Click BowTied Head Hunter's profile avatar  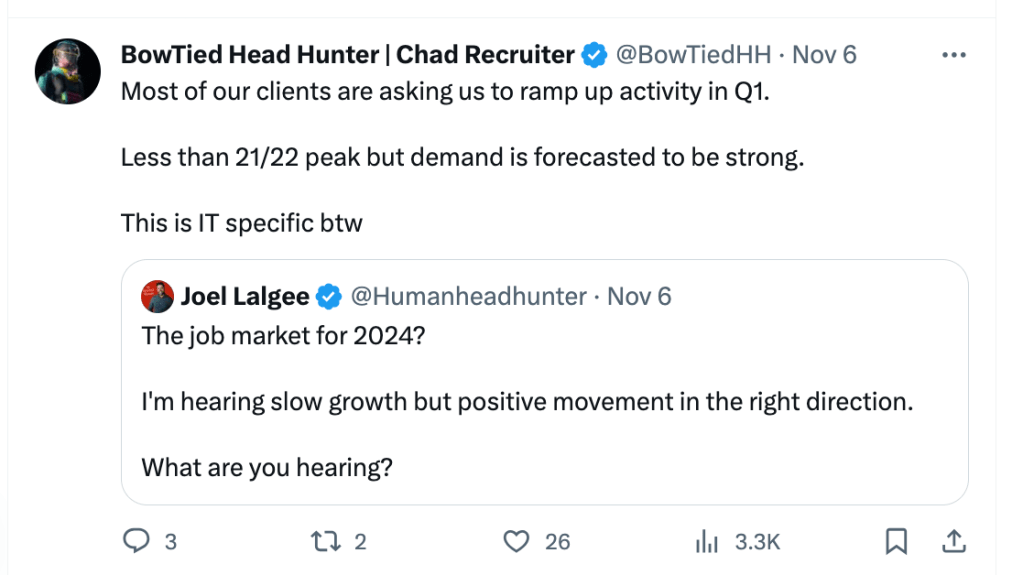coord(68,72)
